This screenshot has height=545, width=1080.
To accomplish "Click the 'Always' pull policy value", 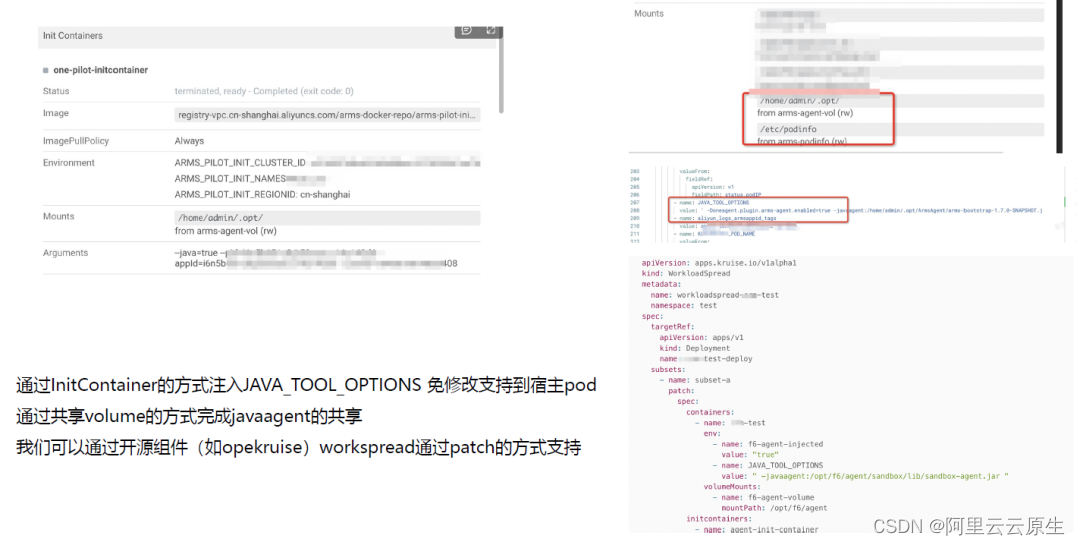I will coord(189,141).
